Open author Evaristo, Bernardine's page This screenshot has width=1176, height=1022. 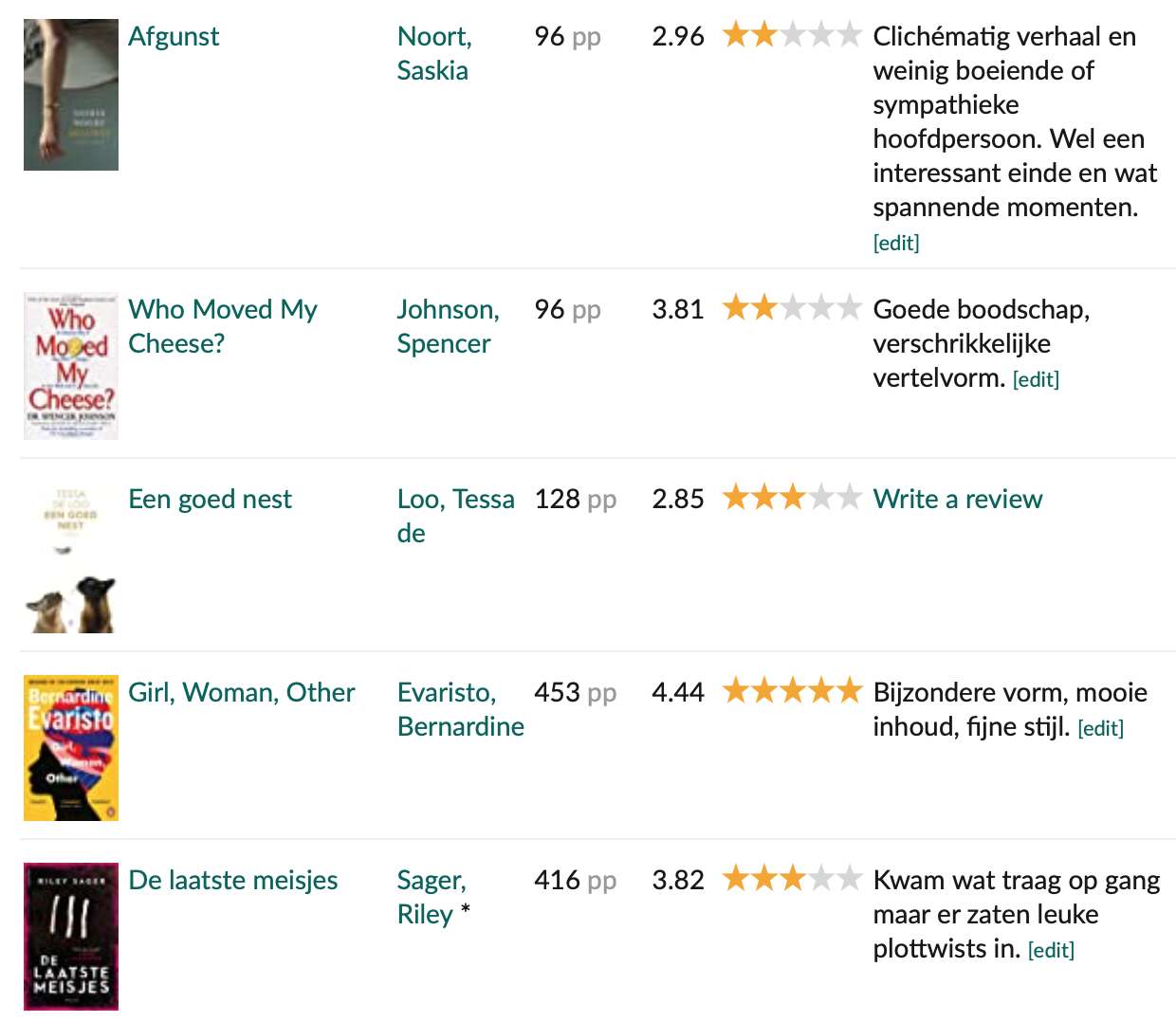point(460,709)
